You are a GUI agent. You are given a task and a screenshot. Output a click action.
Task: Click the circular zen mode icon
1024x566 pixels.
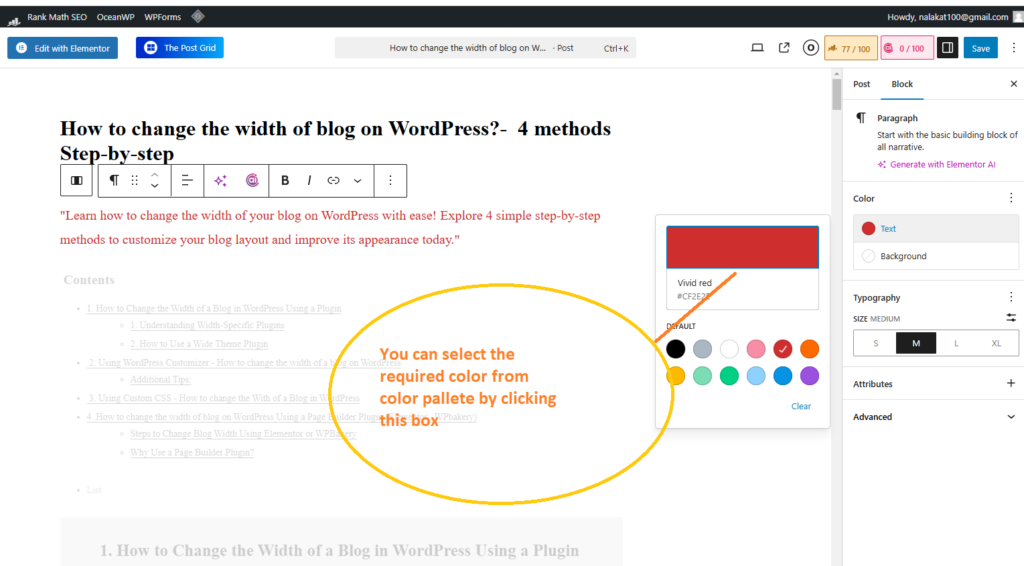810,48
